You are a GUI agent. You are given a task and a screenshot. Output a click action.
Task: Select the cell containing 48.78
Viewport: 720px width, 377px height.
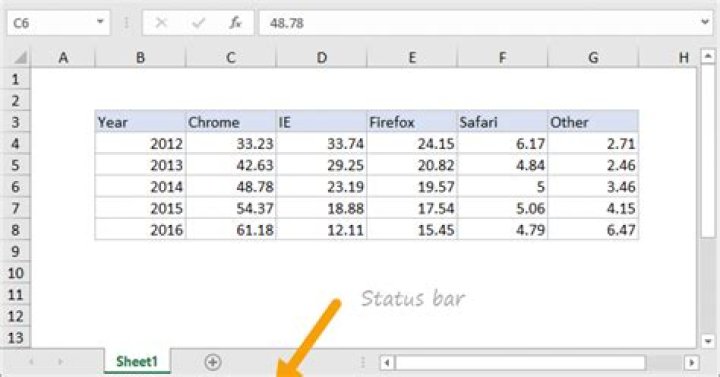[231, 187]
